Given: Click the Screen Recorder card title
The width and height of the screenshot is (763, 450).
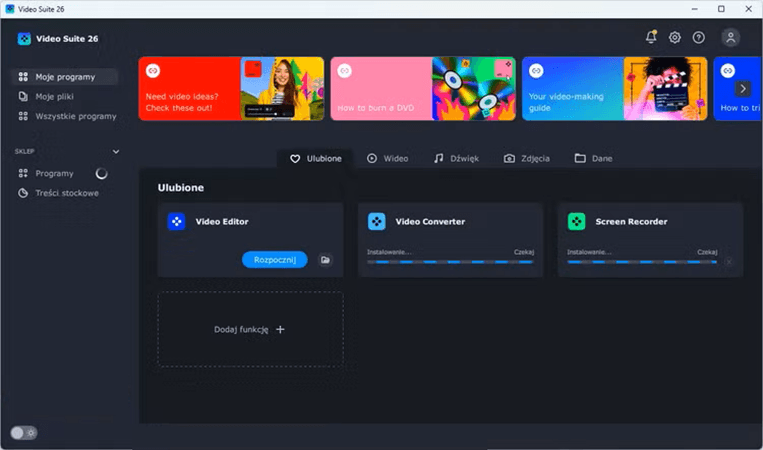Looking at the screenshot, I should point(631,221).
